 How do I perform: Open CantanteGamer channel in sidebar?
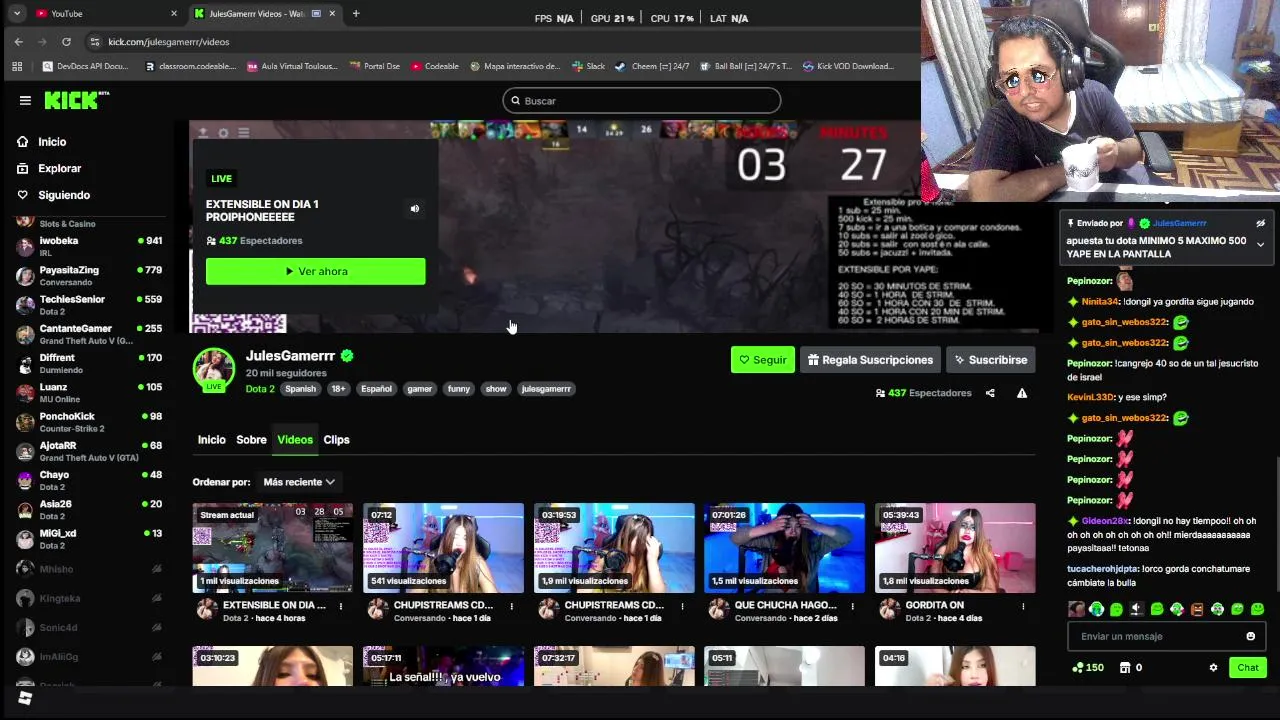90,334
